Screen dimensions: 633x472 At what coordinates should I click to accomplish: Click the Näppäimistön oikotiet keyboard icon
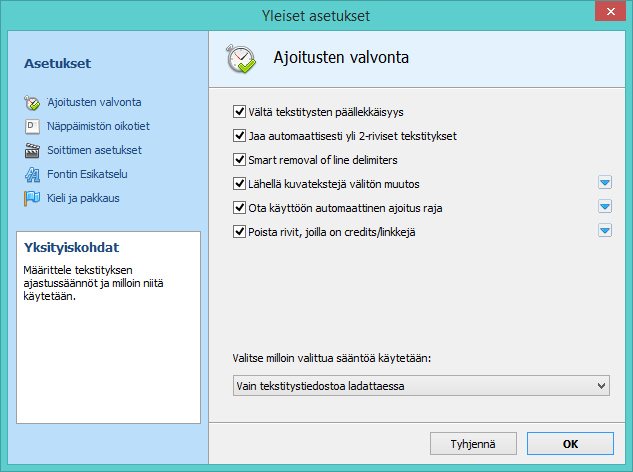pyautogui.click(x=31, y=126)
